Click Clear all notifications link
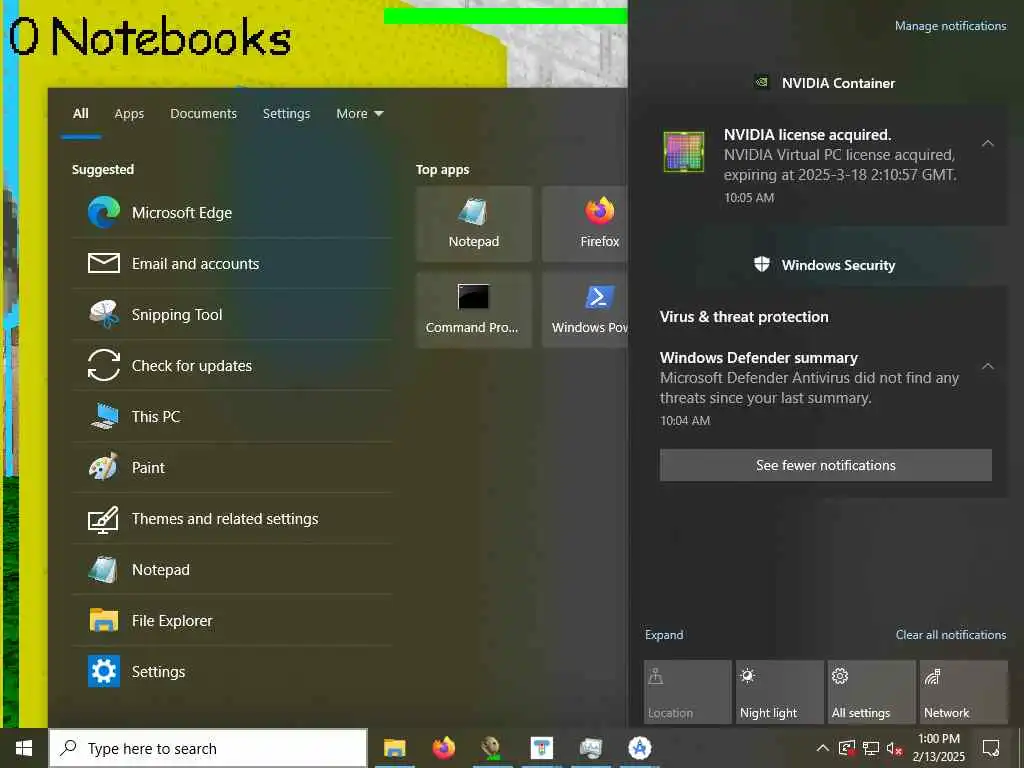This screenshot has width=1024, height=768. (951, 635)
